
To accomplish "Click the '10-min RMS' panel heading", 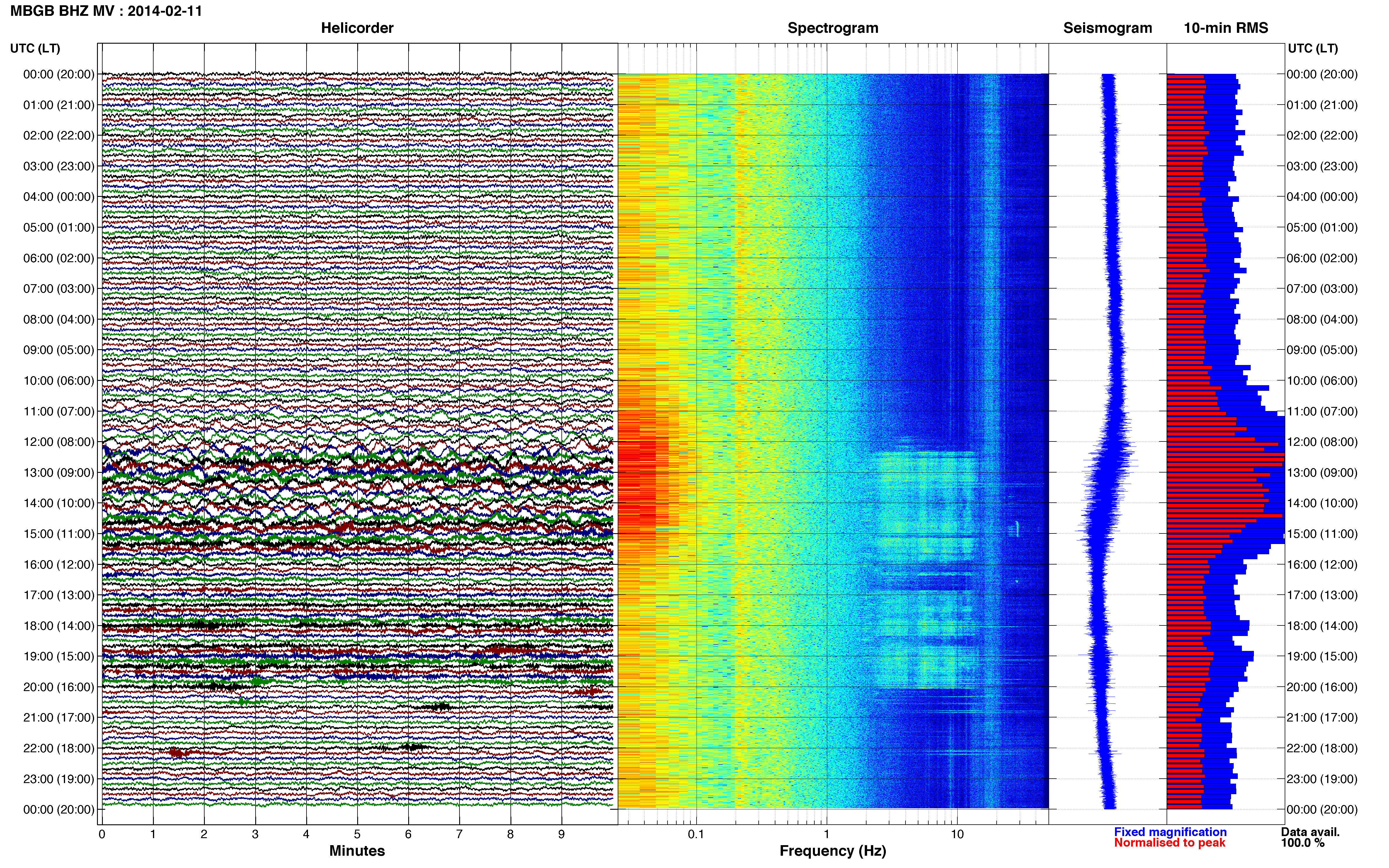I will pos(1226,28).
